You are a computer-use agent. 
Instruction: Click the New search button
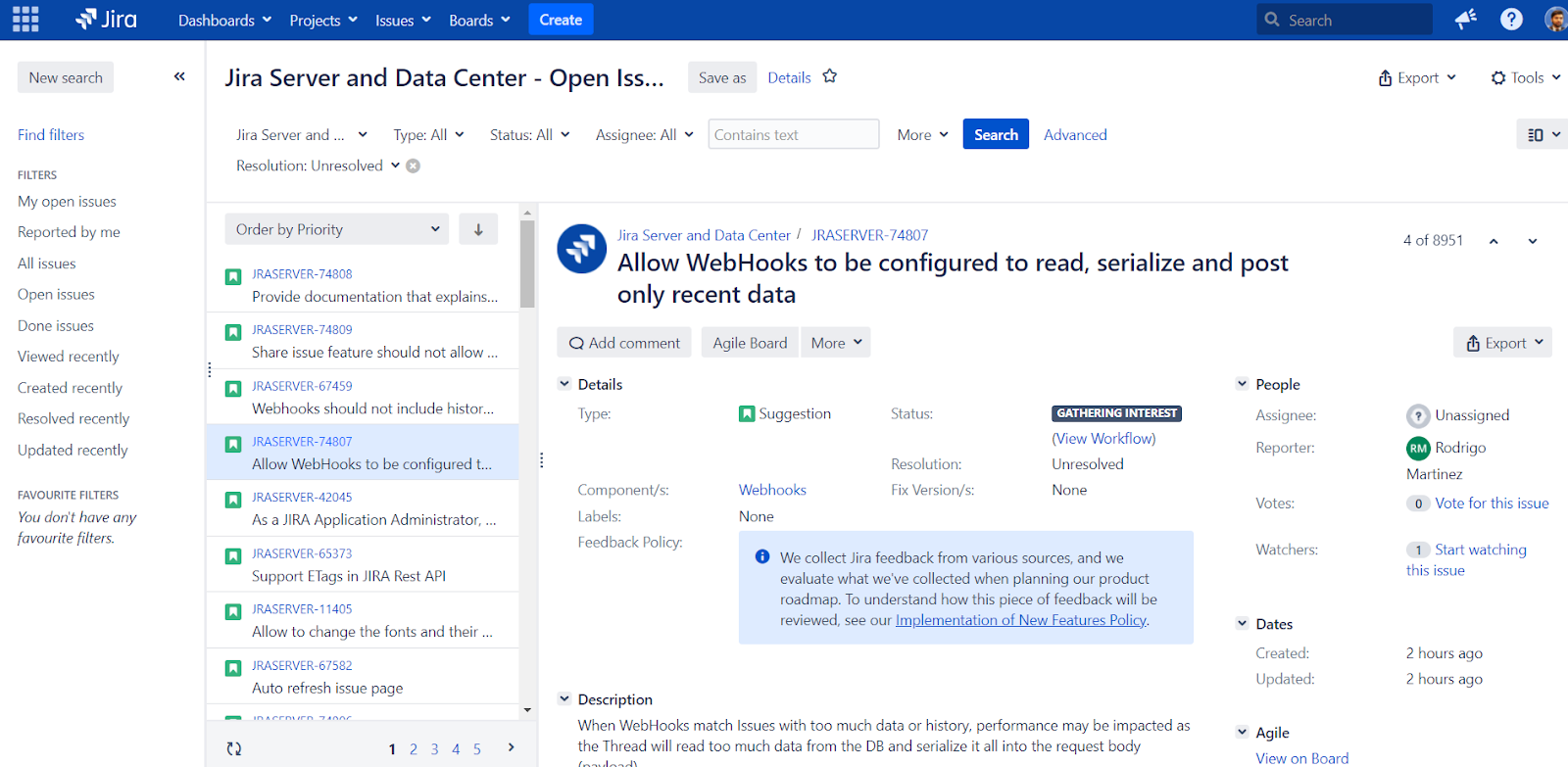66,77
